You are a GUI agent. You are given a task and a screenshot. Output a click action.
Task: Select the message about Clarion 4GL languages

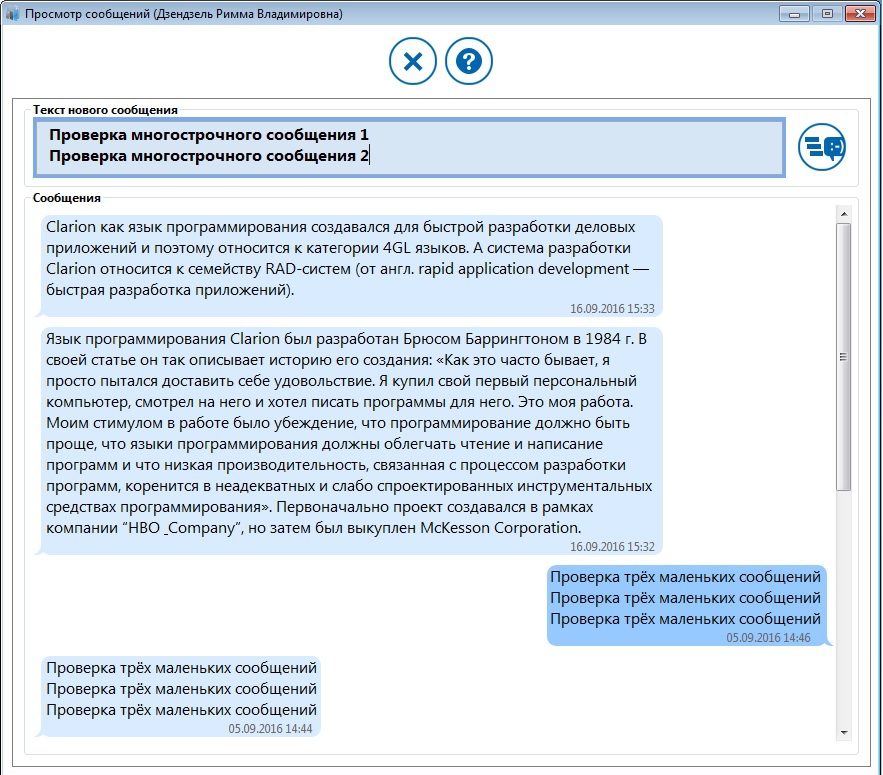click(x=350, y=258)
